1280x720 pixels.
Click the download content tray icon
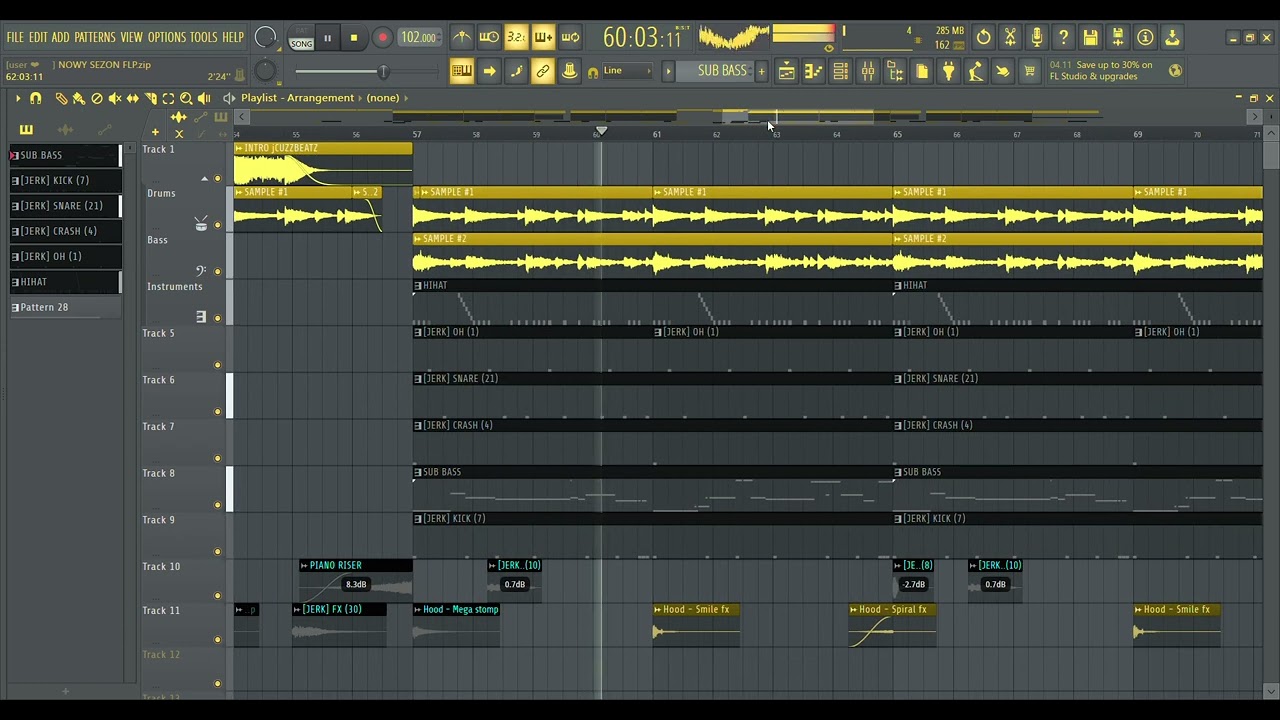1172,38
